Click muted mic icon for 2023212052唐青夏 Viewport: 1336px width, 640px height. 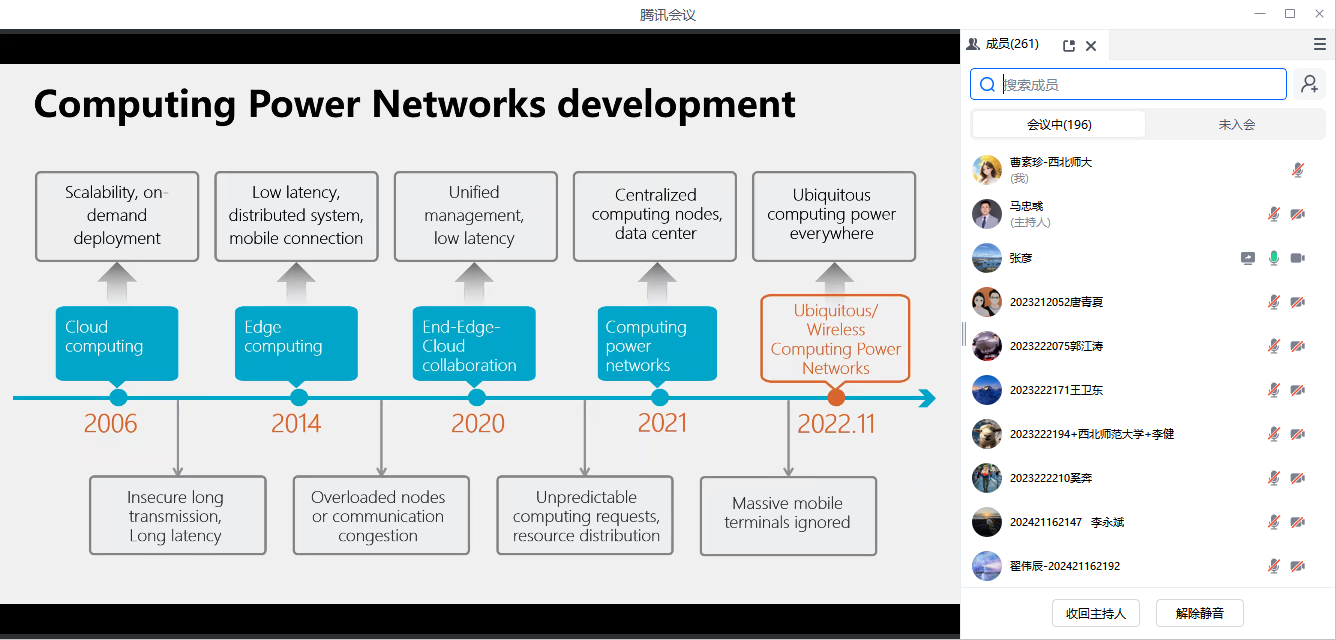1274,302
